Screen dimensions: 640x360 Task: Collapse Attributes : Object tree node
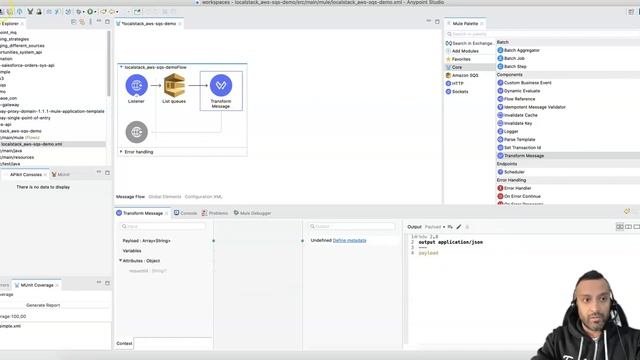120,260
